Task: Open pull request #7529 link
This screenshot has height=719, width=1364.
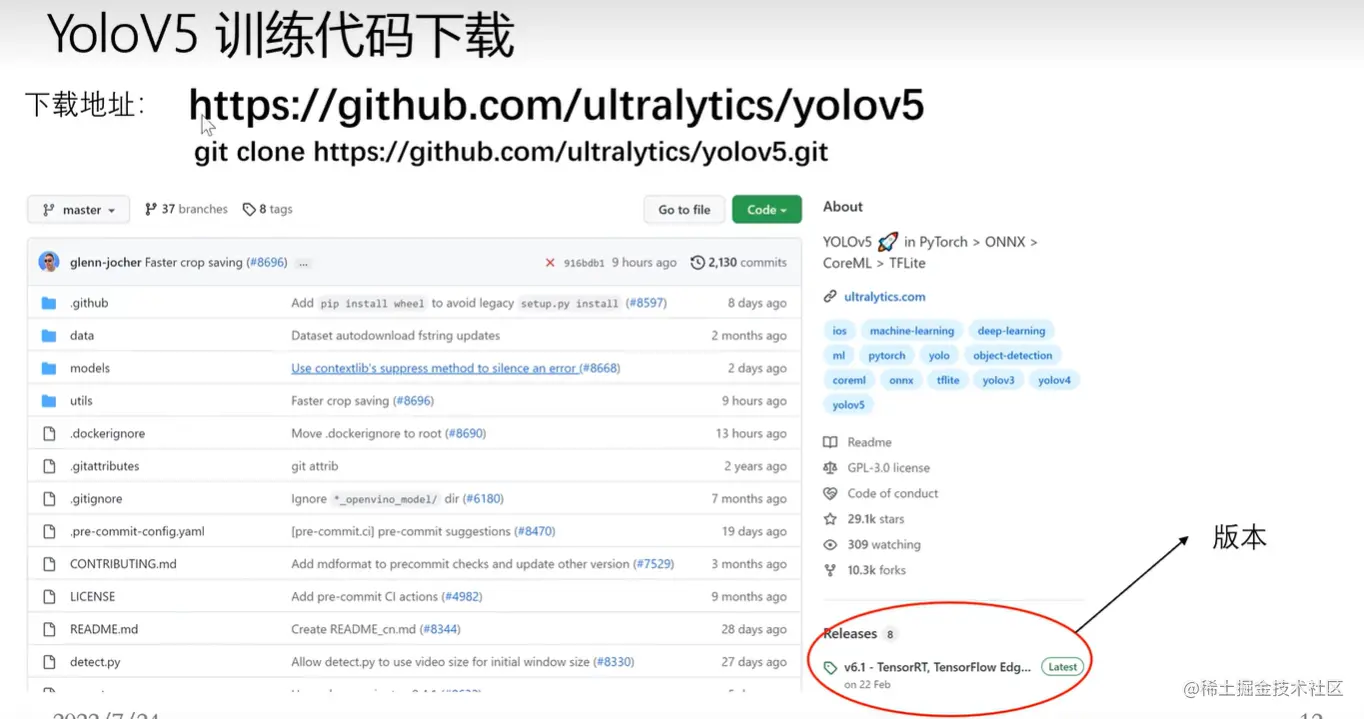Action: [654, 564]
